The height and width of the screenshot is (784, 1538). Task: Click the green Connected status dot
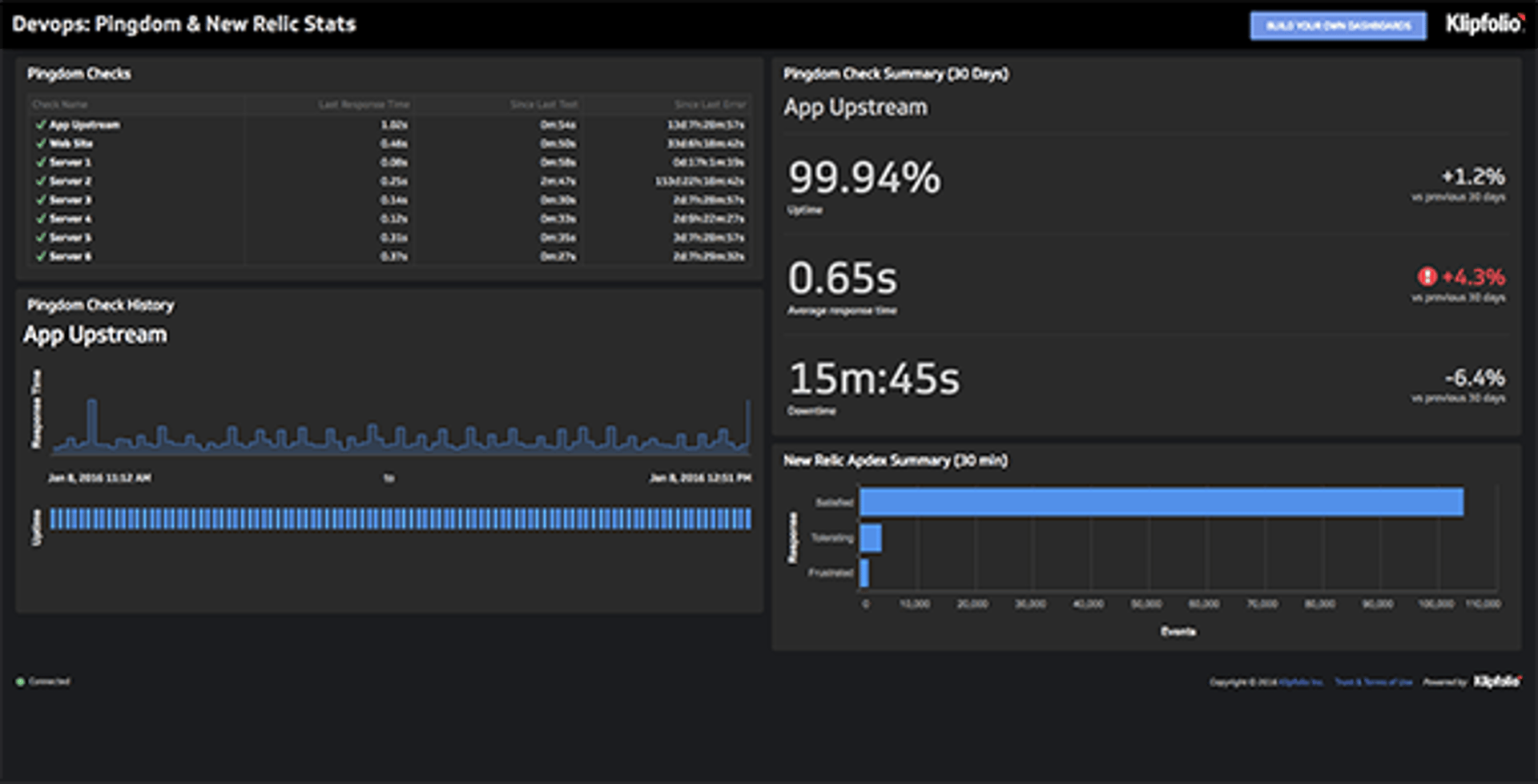(x=20, y=682)
